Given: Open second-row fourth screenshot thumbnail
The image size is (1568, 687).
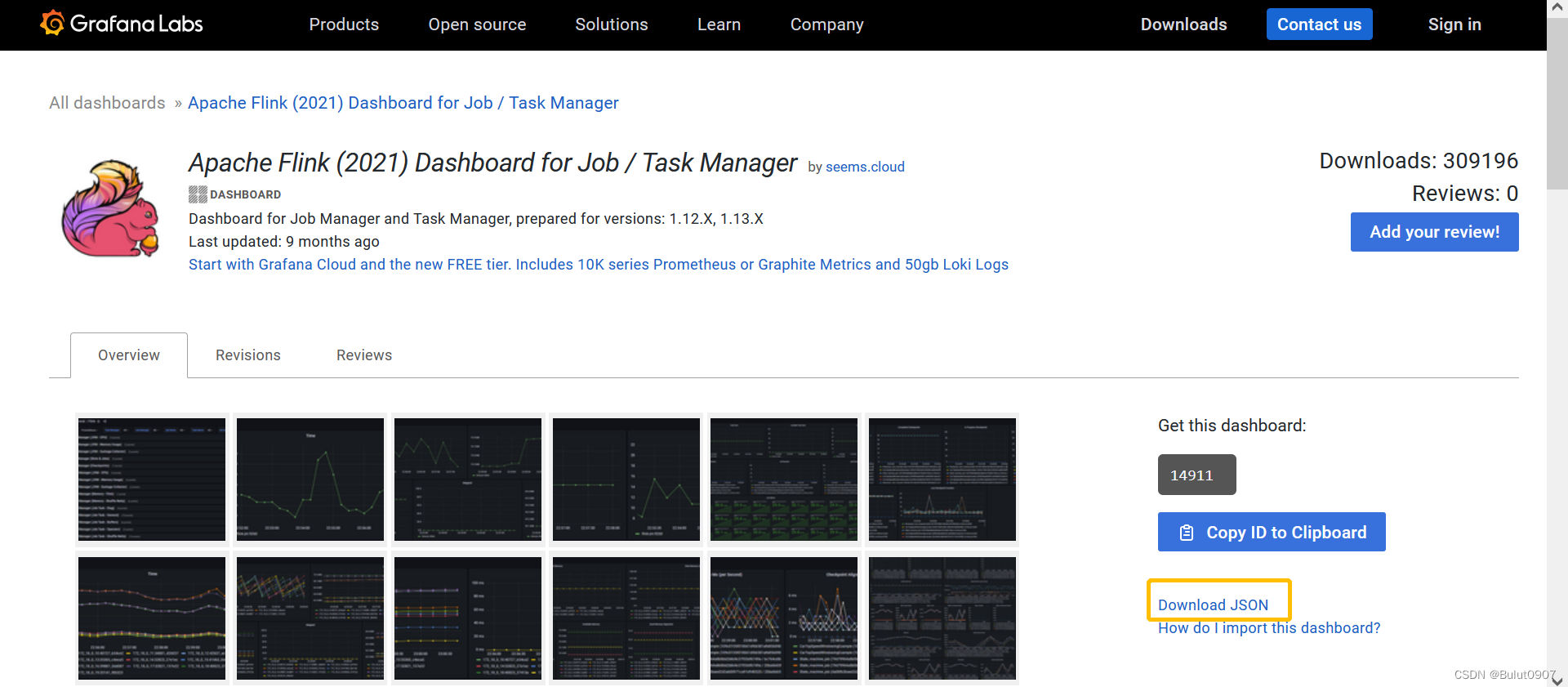Looking at the screenshot, I should tap(626, 618).
